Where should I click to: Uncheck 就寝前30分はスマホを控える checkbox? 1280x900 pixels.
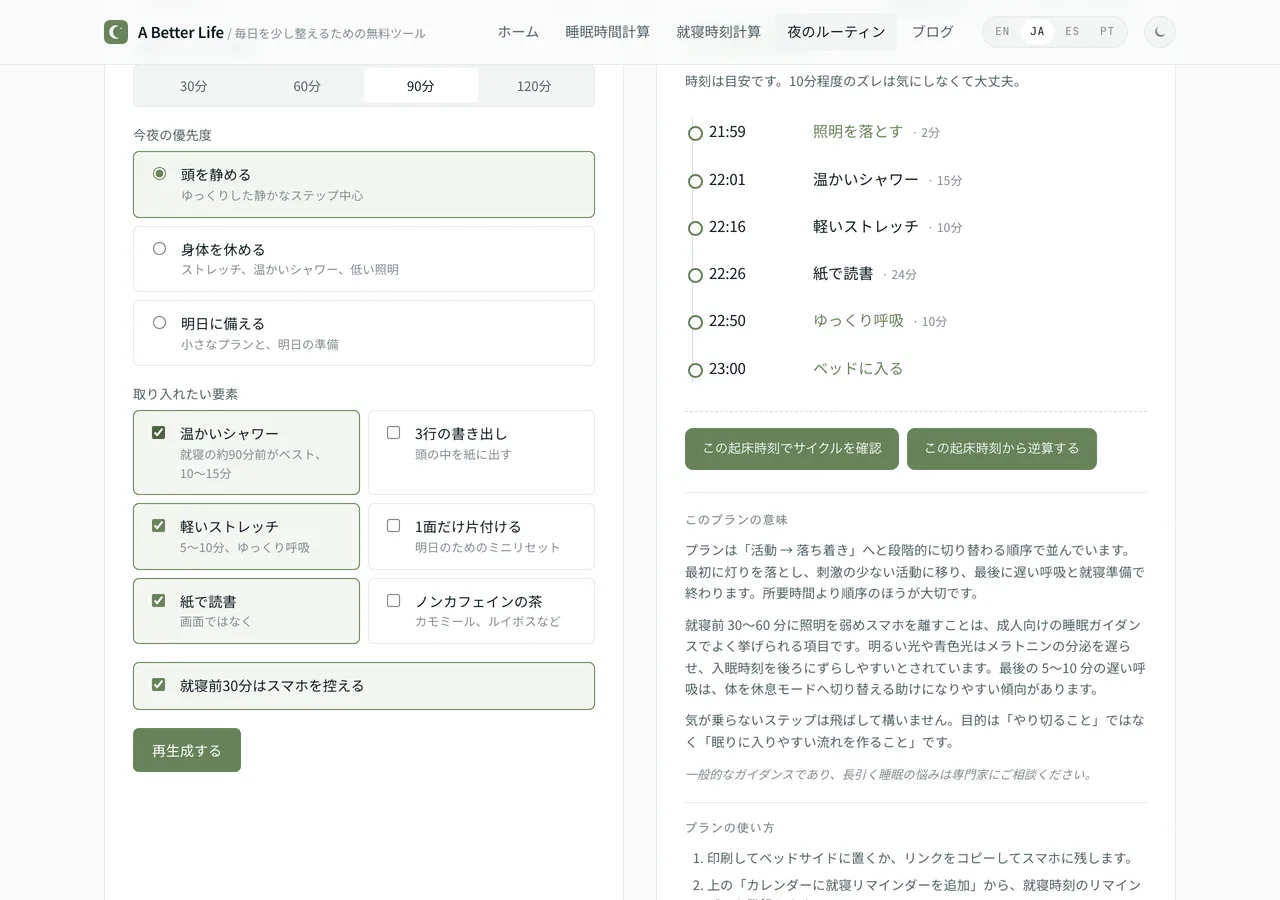pyautogui.click(x=158, y=685)
